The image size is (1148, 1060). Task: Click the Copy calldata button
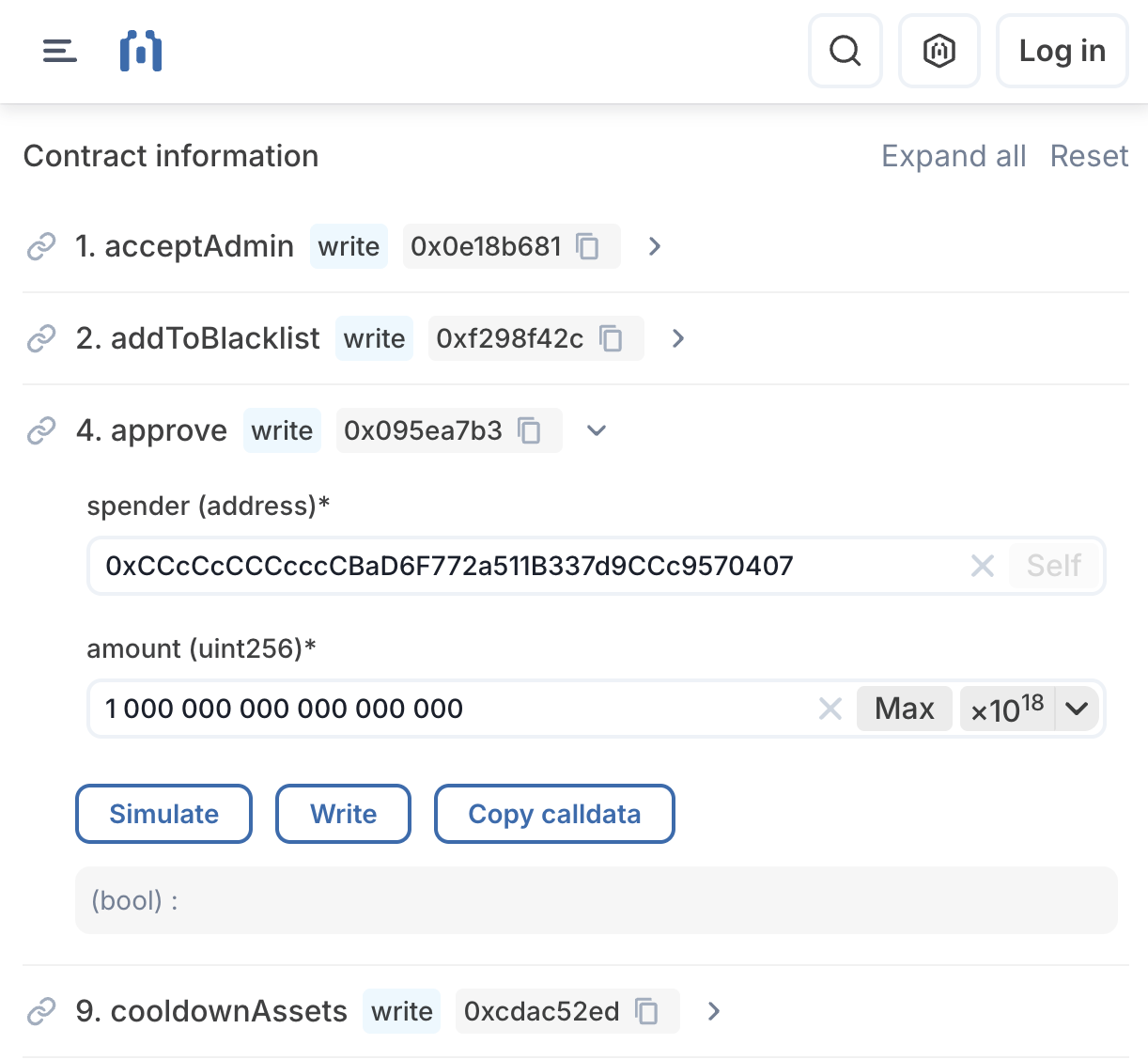tap(554, 814)
